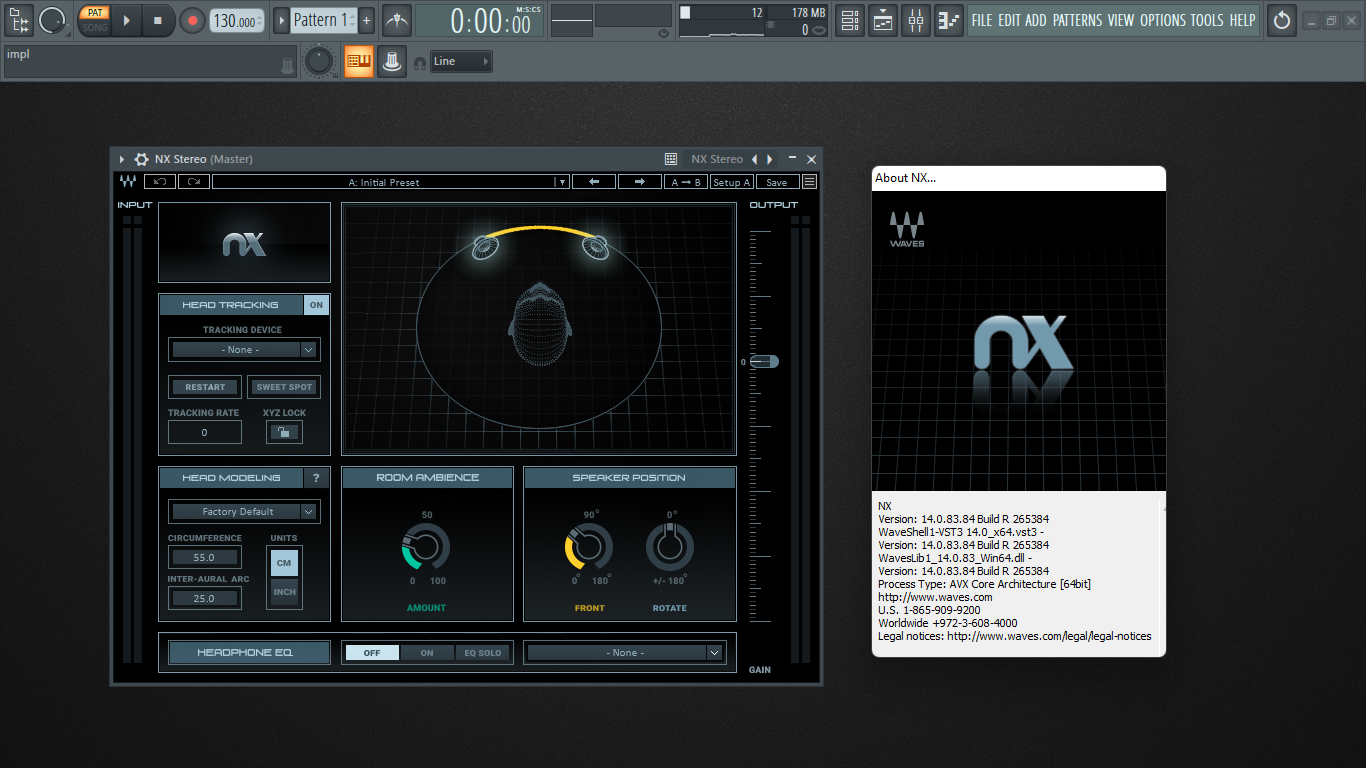Select previous preset arrow in NX Stereo title bar

point(755,159)
